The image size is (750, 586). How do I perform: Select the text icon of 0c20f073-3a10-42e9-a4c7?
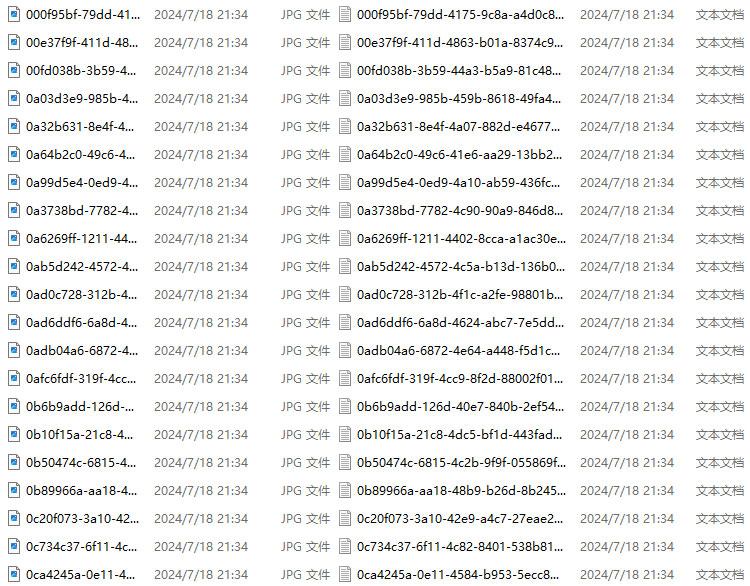(x=345, y=519)
